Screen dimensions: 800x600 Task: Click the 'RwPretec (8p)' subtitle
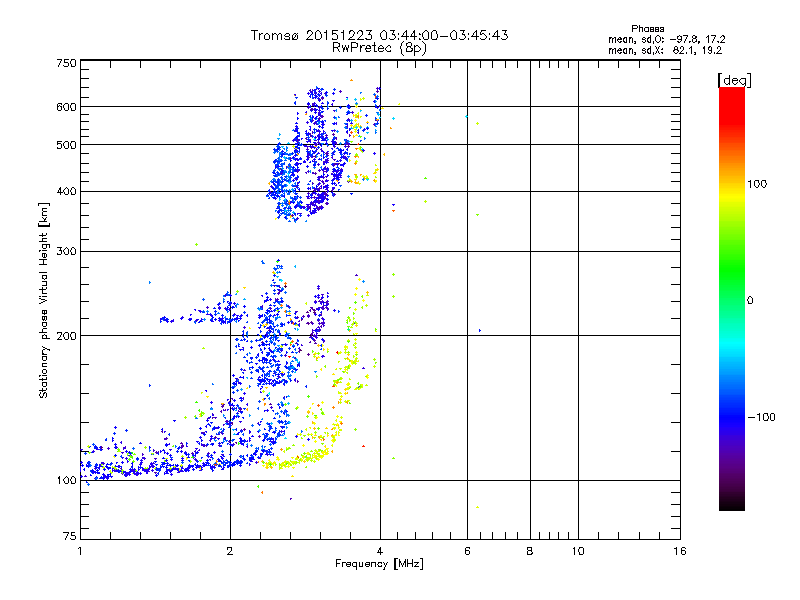tap(379, 48)
